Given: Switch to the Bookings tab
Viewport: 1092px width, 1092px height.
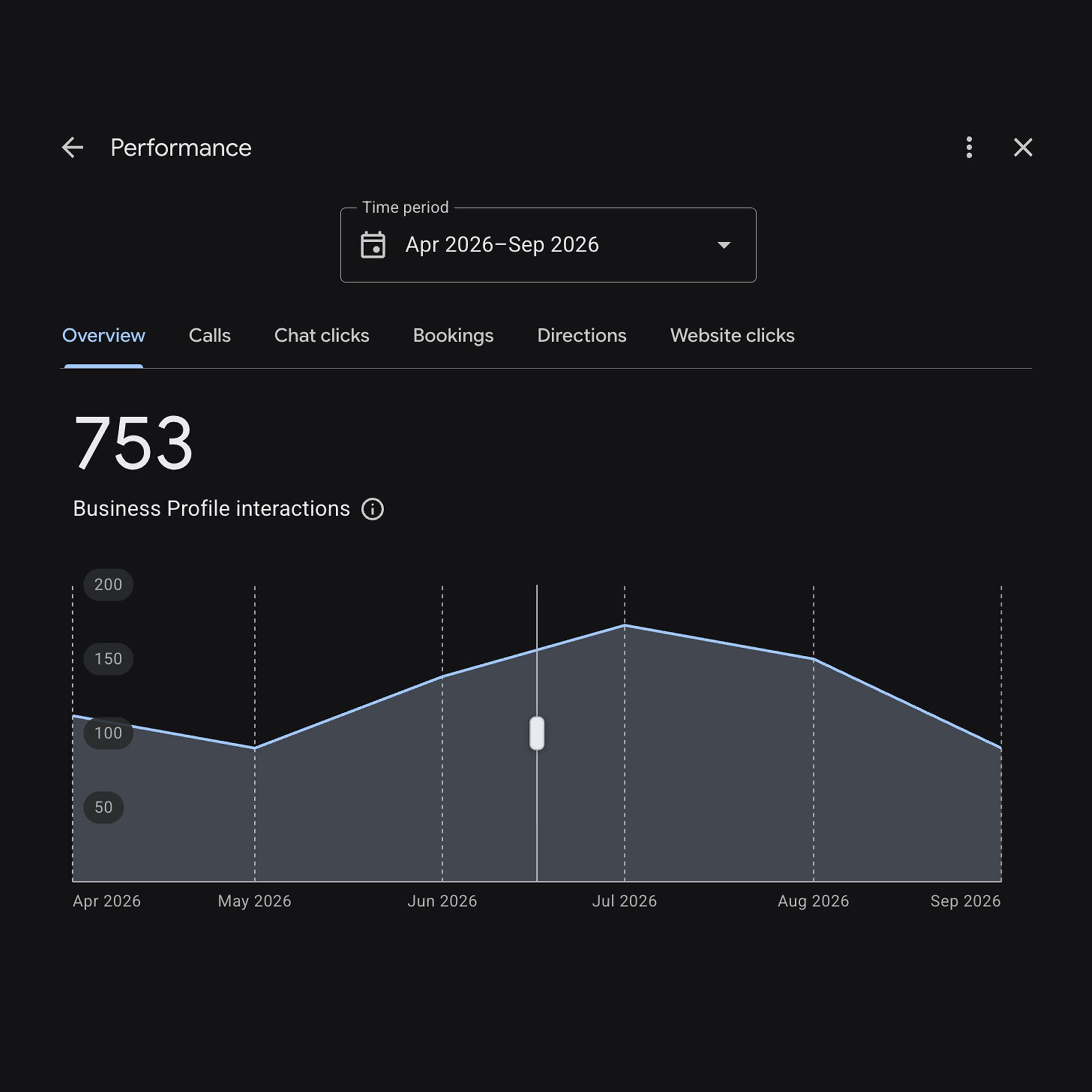Looking at the screenshot, I should click(x=453, y=336).
